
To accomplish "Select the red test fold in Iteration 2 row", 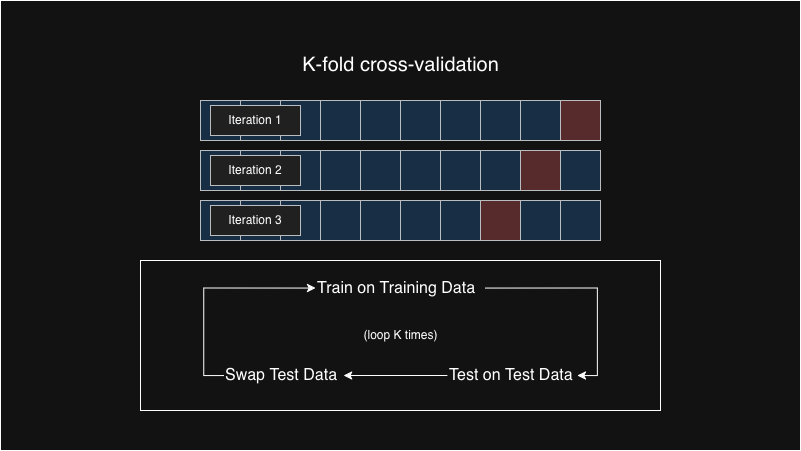I will [x=540, y=171].
